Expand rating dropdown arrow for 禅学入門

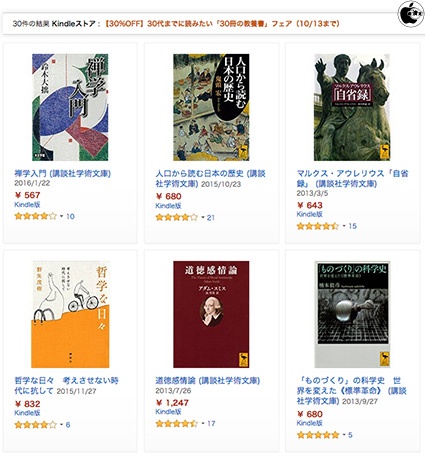(62, 216)
